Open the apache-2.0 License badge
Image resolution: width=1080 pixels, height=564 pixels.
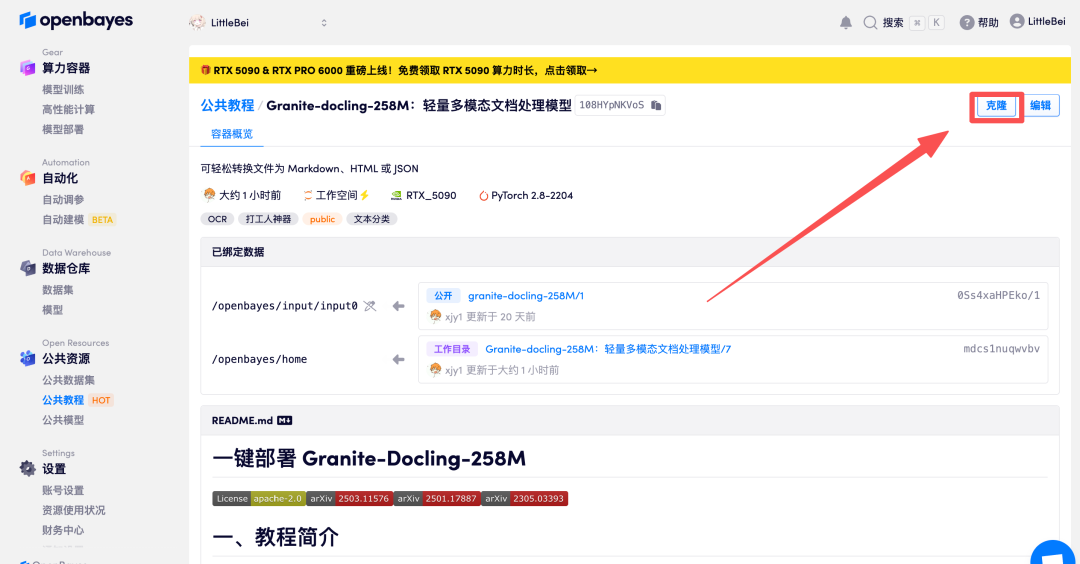tap(259, 499)
